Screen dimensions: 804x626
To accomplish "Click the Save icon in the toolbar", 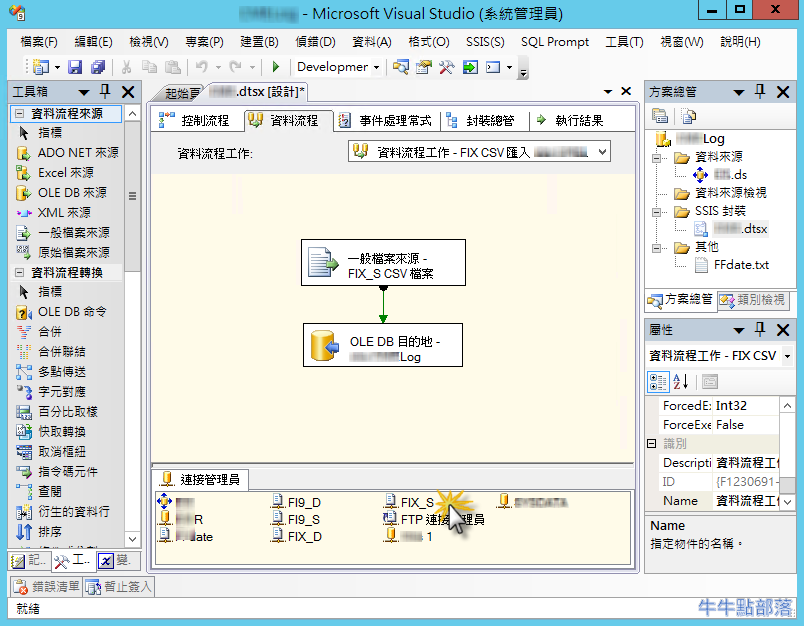I will coord(76,67).
